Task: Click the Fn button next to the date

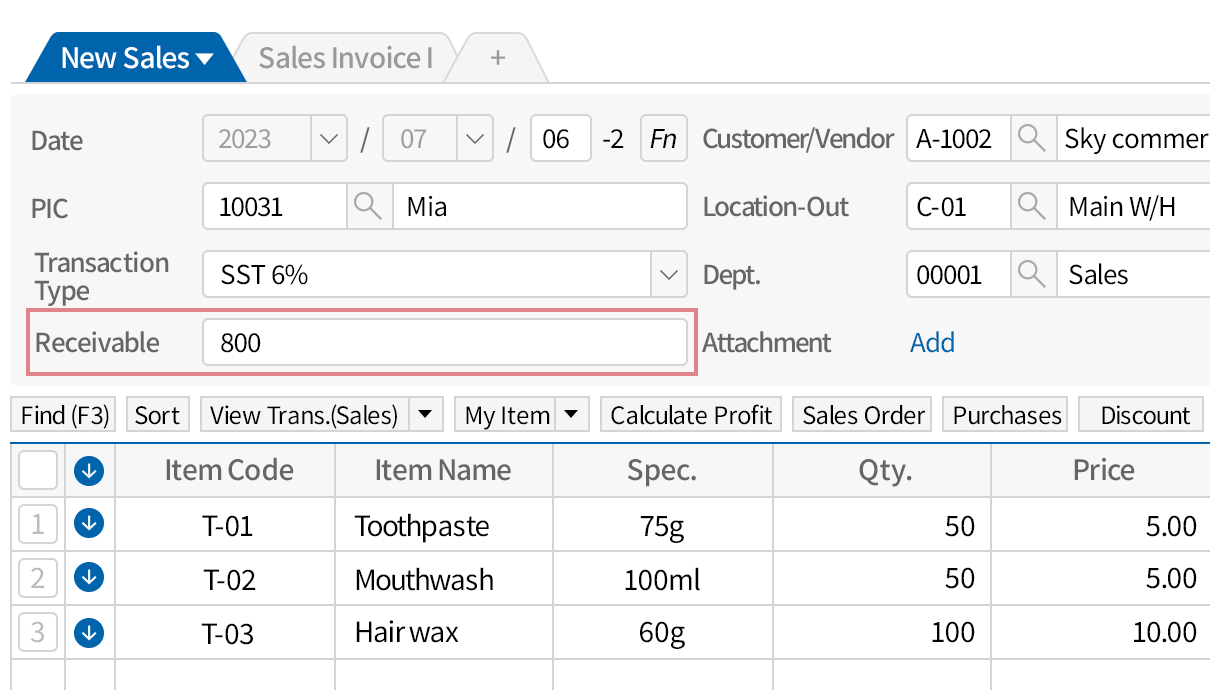Action: (663, 139)
